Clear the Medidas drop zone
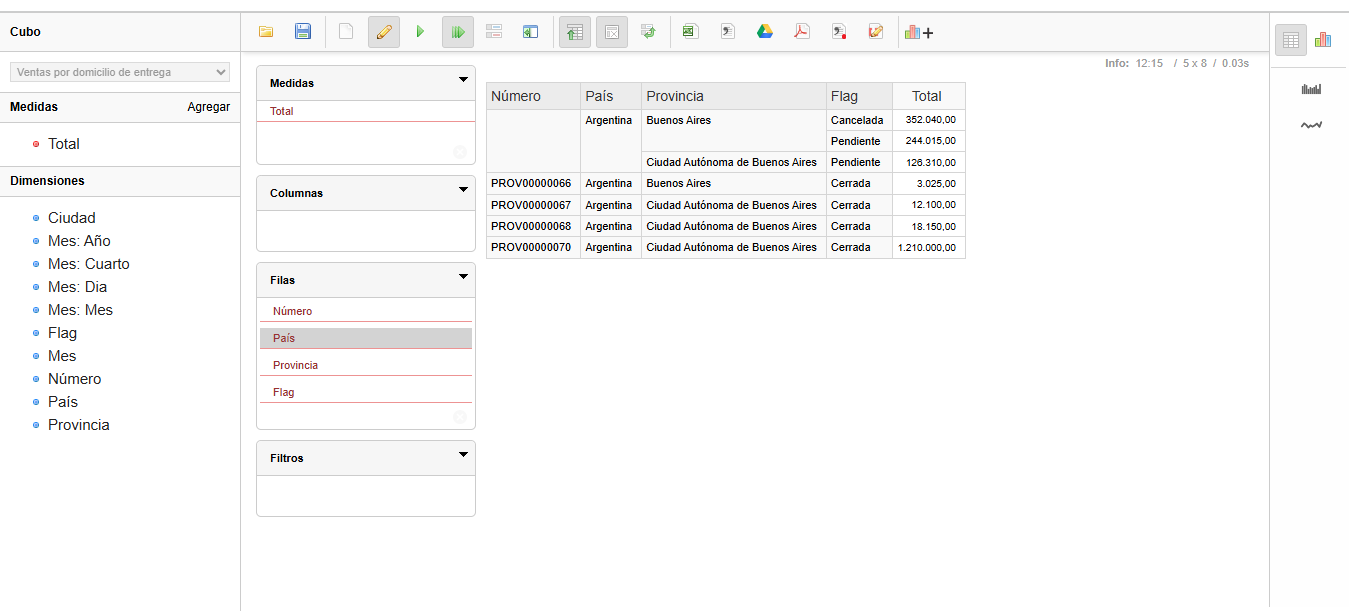This screenshot has width=1349, height=611. coord(459,152)
